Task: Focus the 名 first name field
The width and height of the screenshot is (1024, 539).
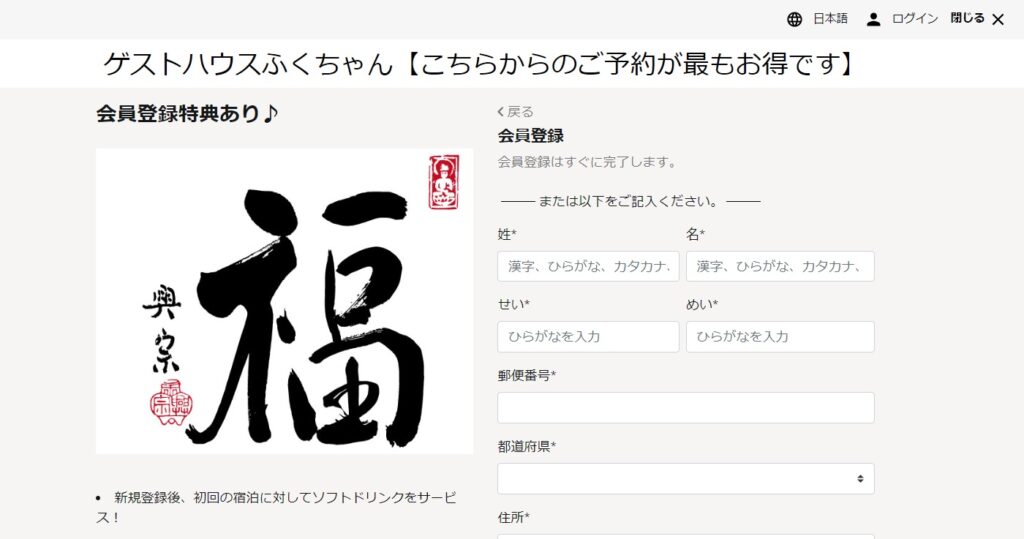Action: pyautogui.click(x=780, y=267)
